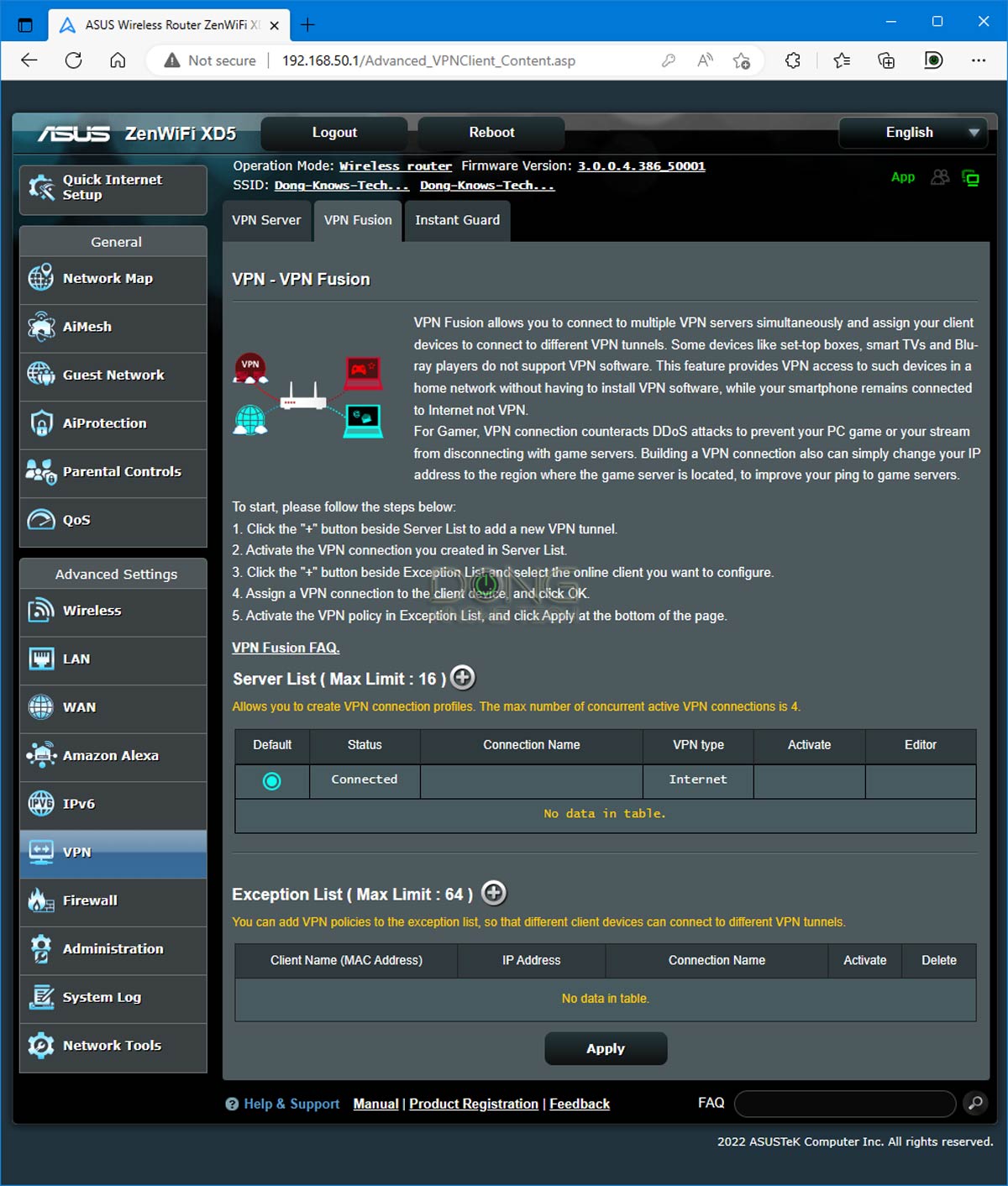Click the Wireless settings icon
Screen dimensions: 1008x1186
point(41,611)
